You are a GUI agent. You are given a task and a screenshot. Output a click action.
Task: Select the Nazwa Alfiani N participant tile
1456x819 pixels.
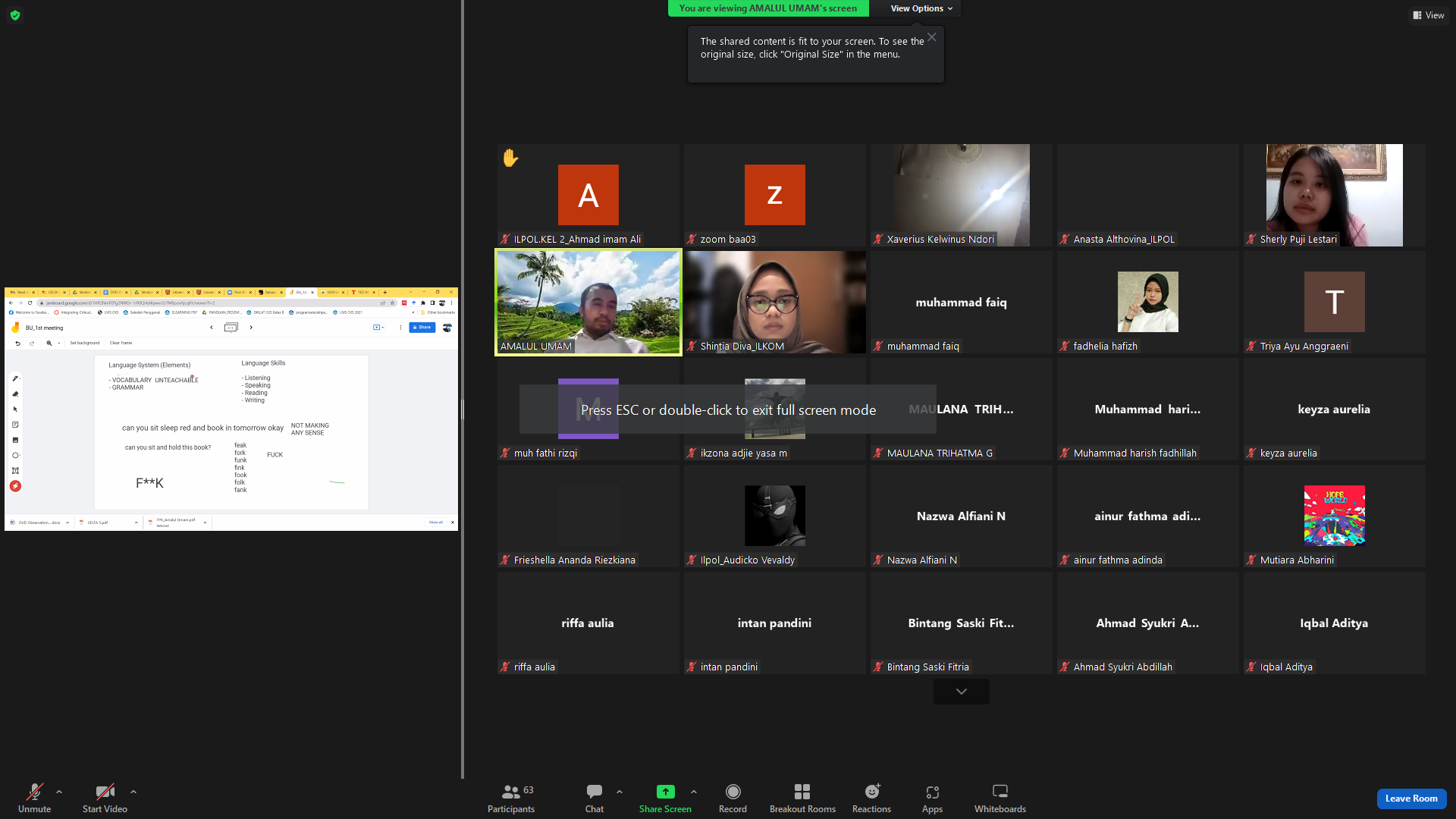[x=962, y=516]
